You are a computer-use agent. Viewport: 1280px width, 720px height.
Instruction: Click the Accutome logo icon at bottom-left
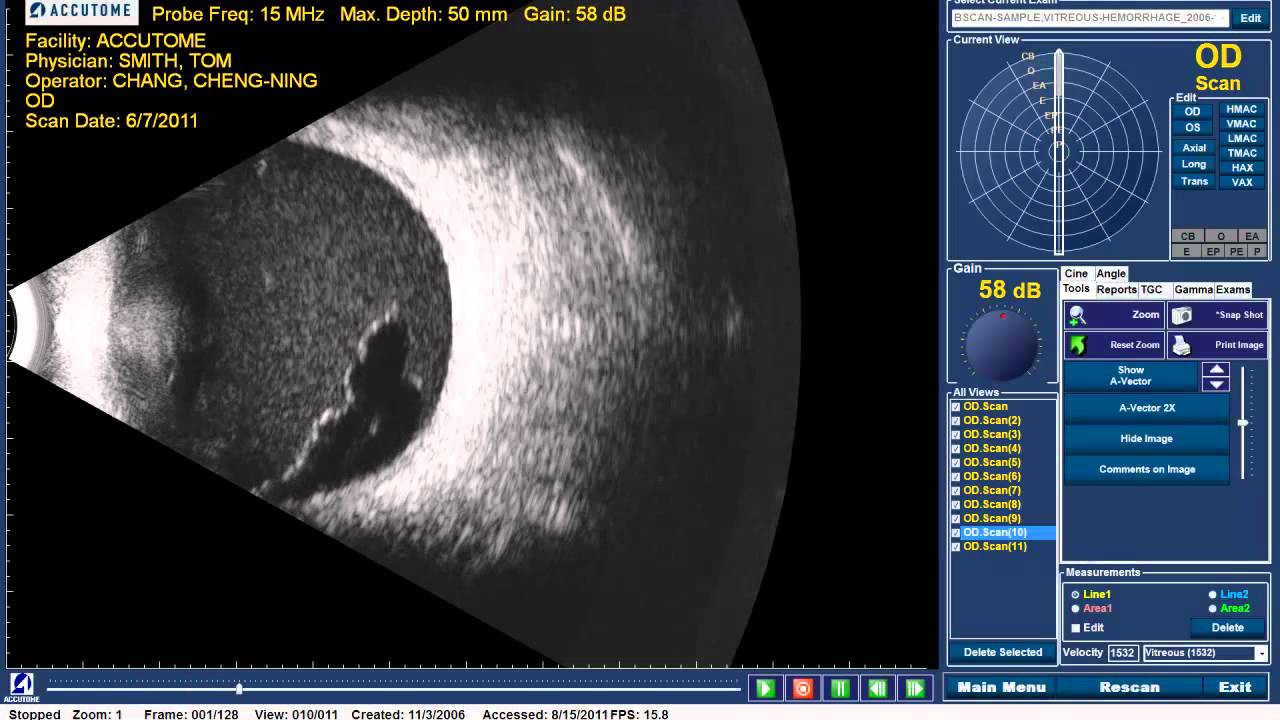[21, 686]
